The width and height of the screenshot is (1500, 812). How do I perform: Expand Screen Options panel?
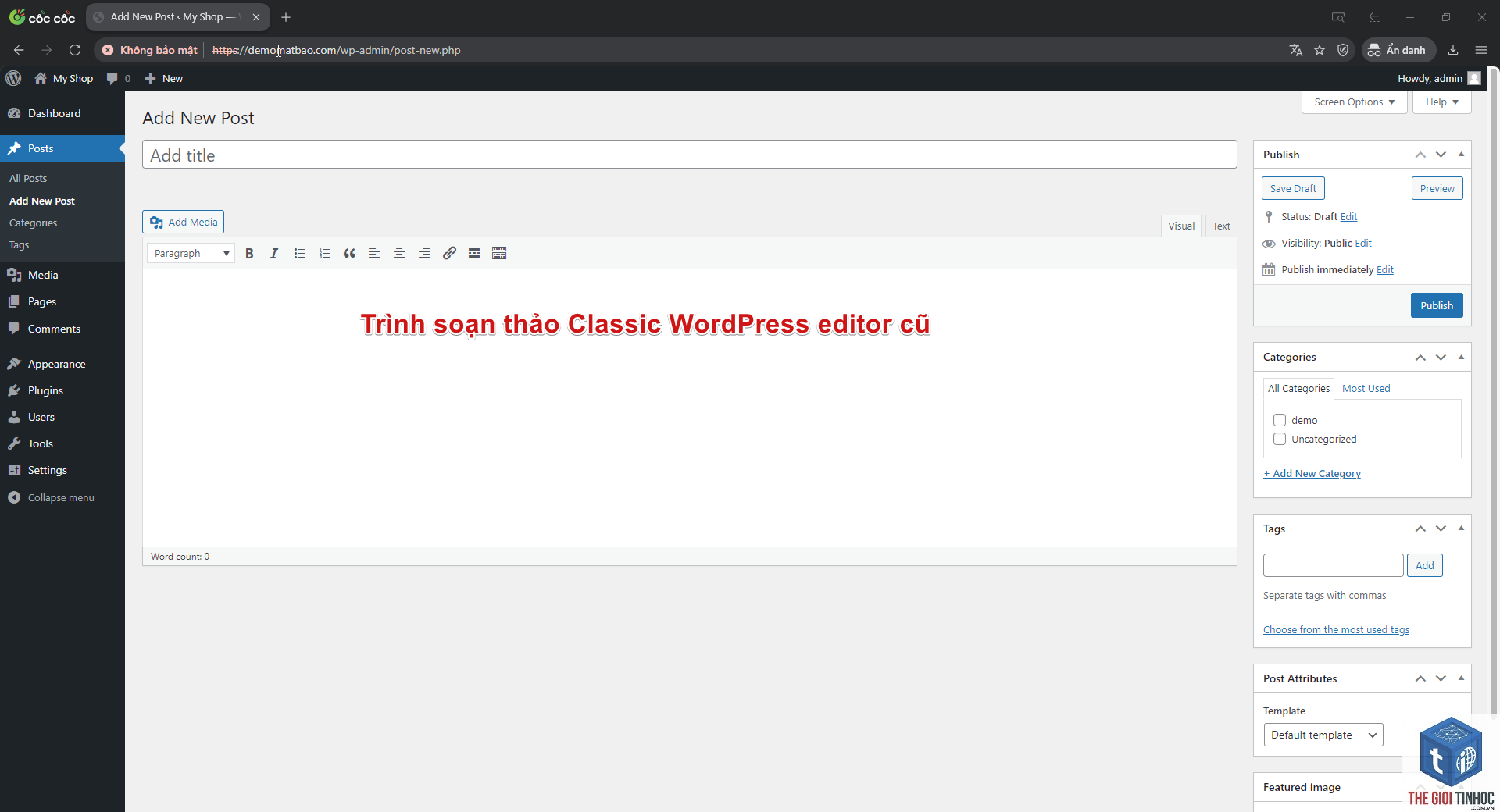coord(1354,101)
